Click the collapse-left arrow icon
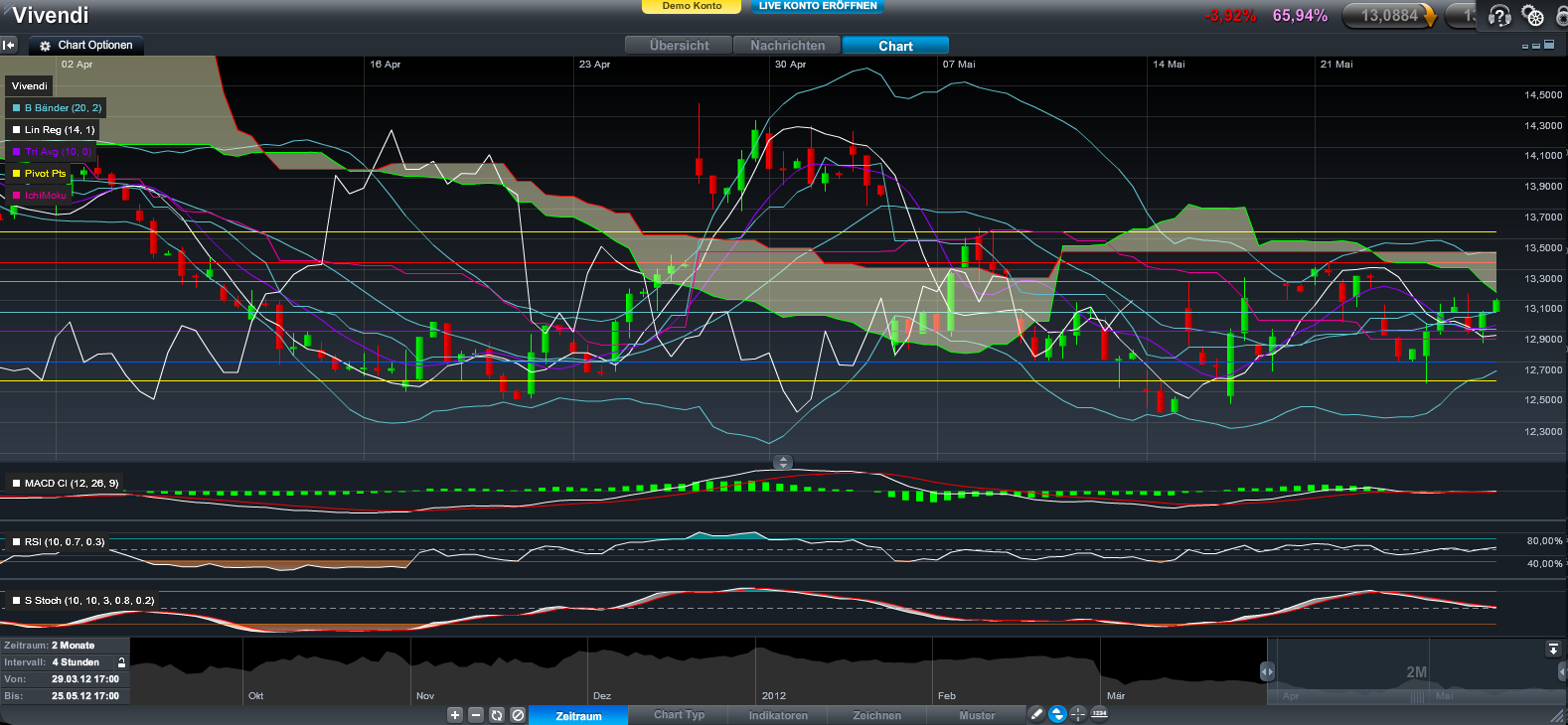Image resolution: width=1568 pixels, height=725 pixels. pos(9,45)
